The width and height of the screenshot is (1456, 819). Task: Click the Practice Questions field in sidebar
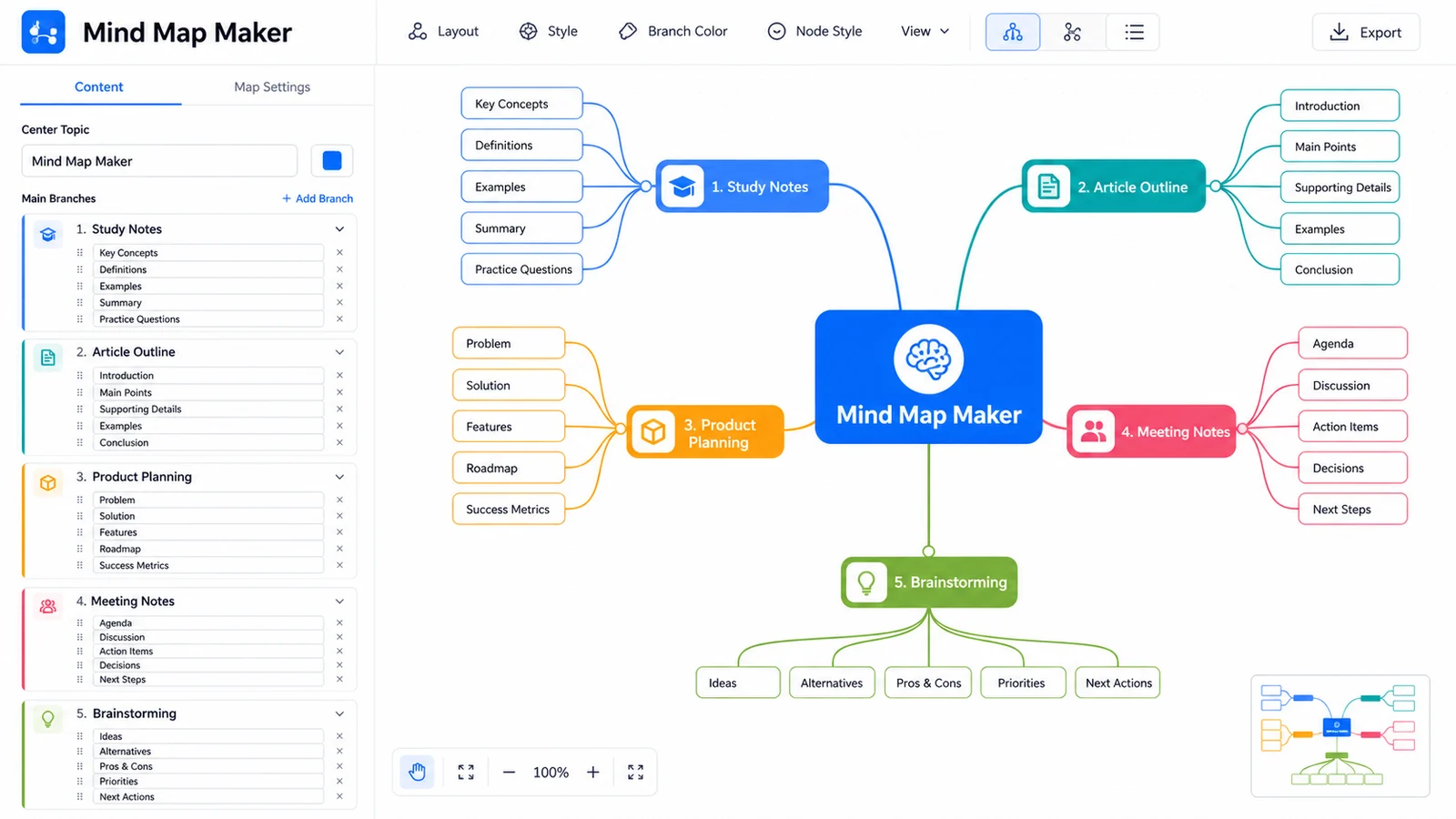(x=208, y=319)
